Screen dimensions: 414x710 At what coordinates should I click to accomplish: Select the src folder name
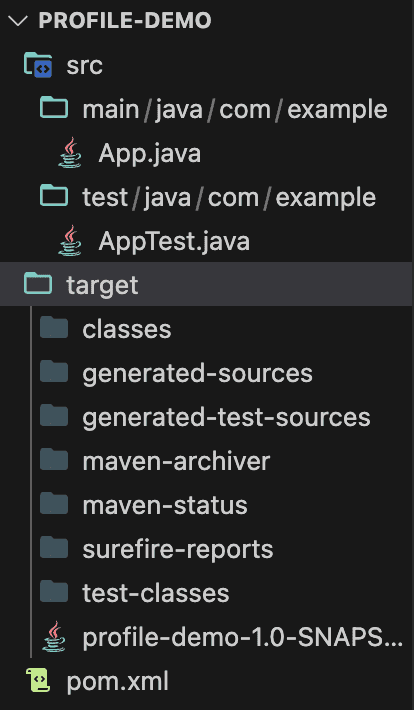tap(85, 66)
